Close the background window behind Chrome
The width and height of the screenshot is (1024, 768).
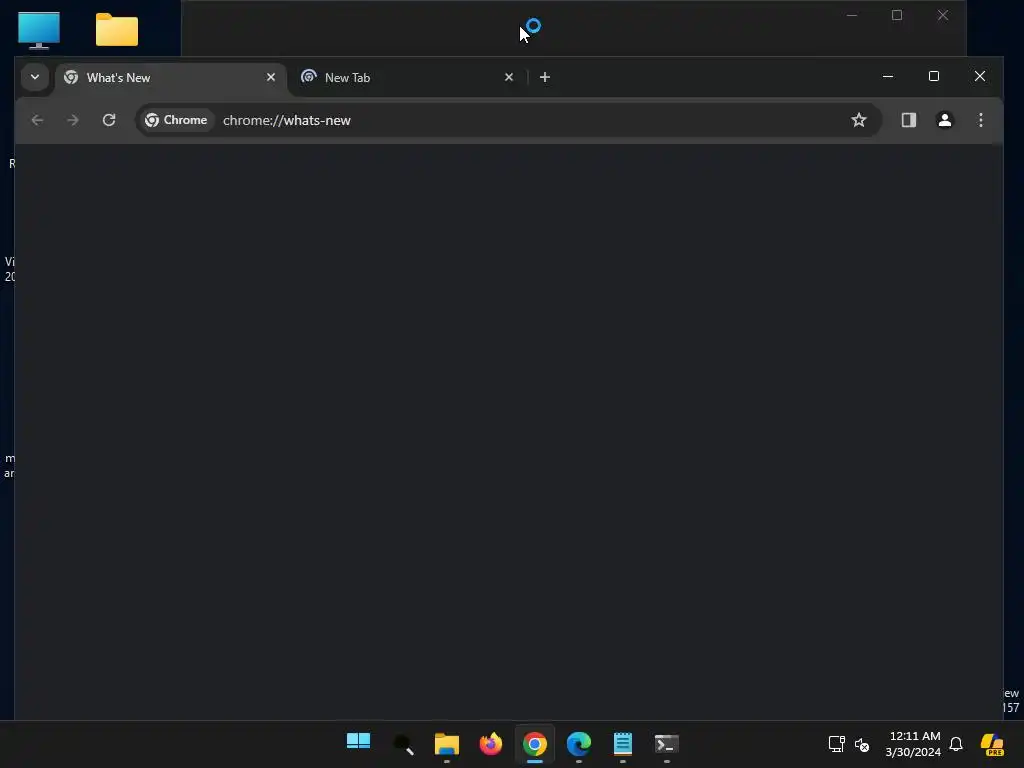click(x=942, y=15)
